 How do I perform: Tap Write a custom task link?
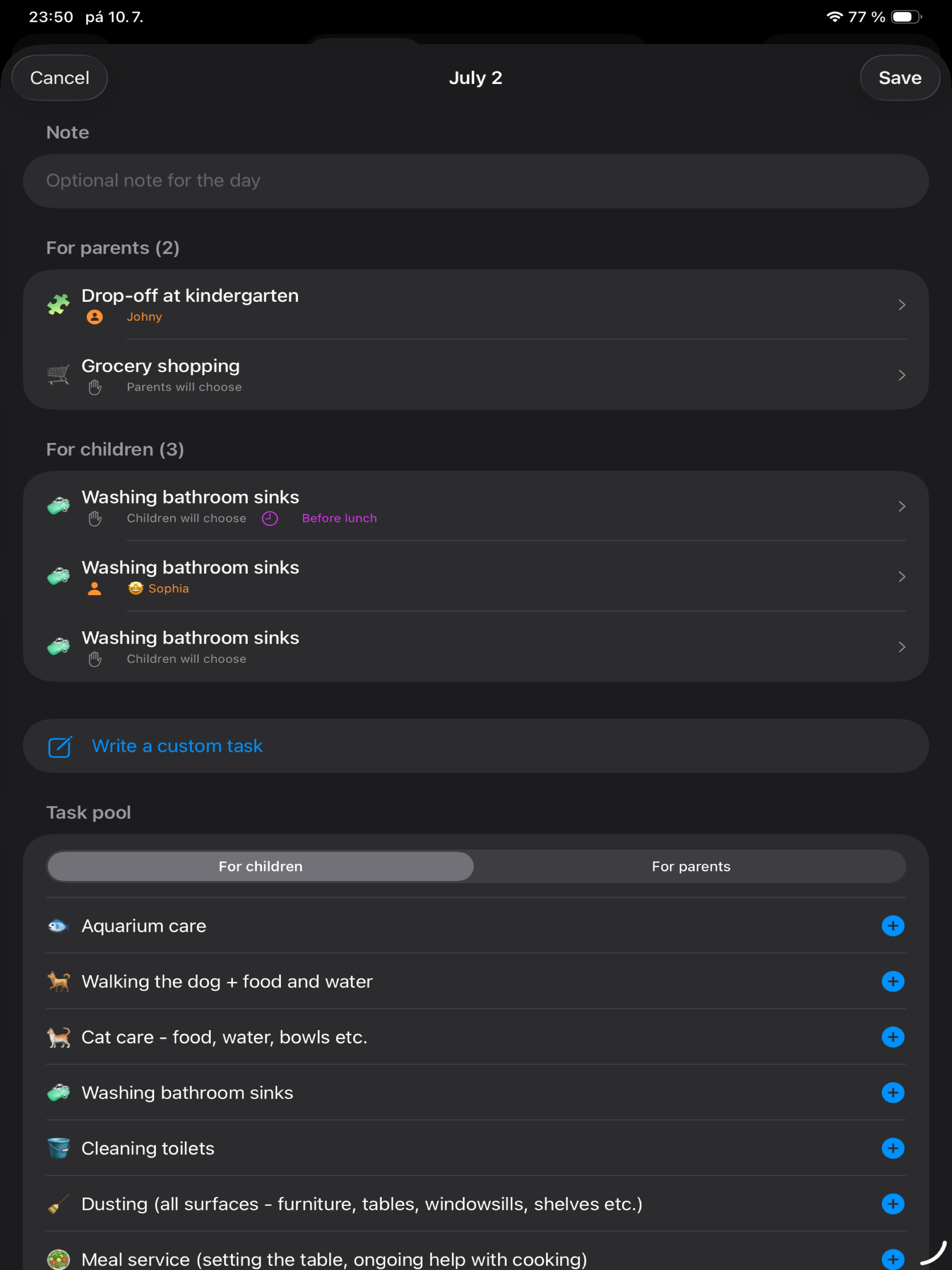177,746
